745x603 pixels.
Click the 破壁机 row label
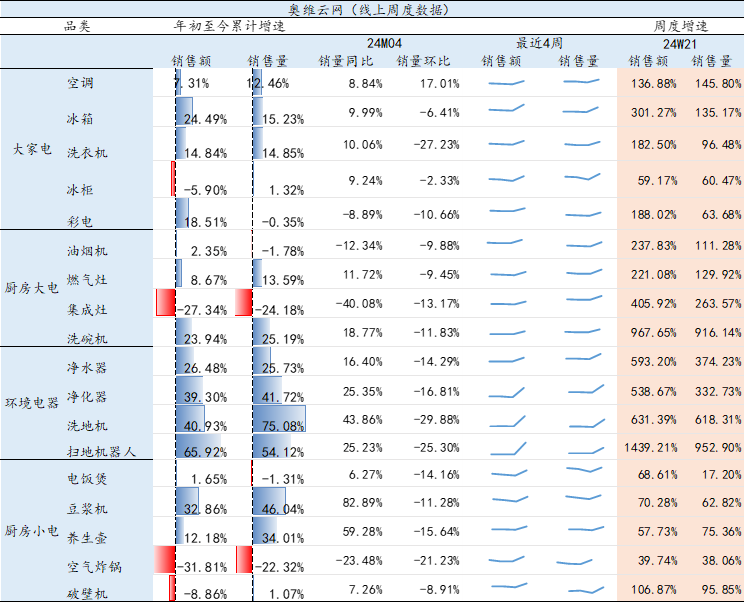click(87, 593)
